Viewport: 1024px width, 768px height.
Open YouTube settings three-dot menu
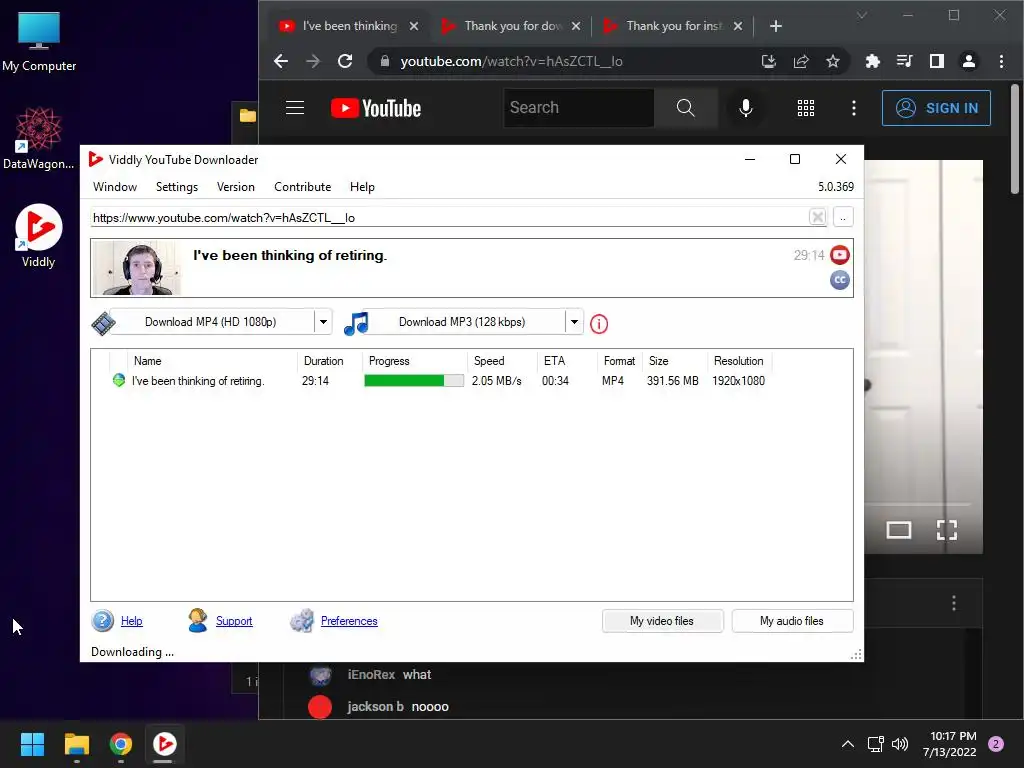(854, 108)
